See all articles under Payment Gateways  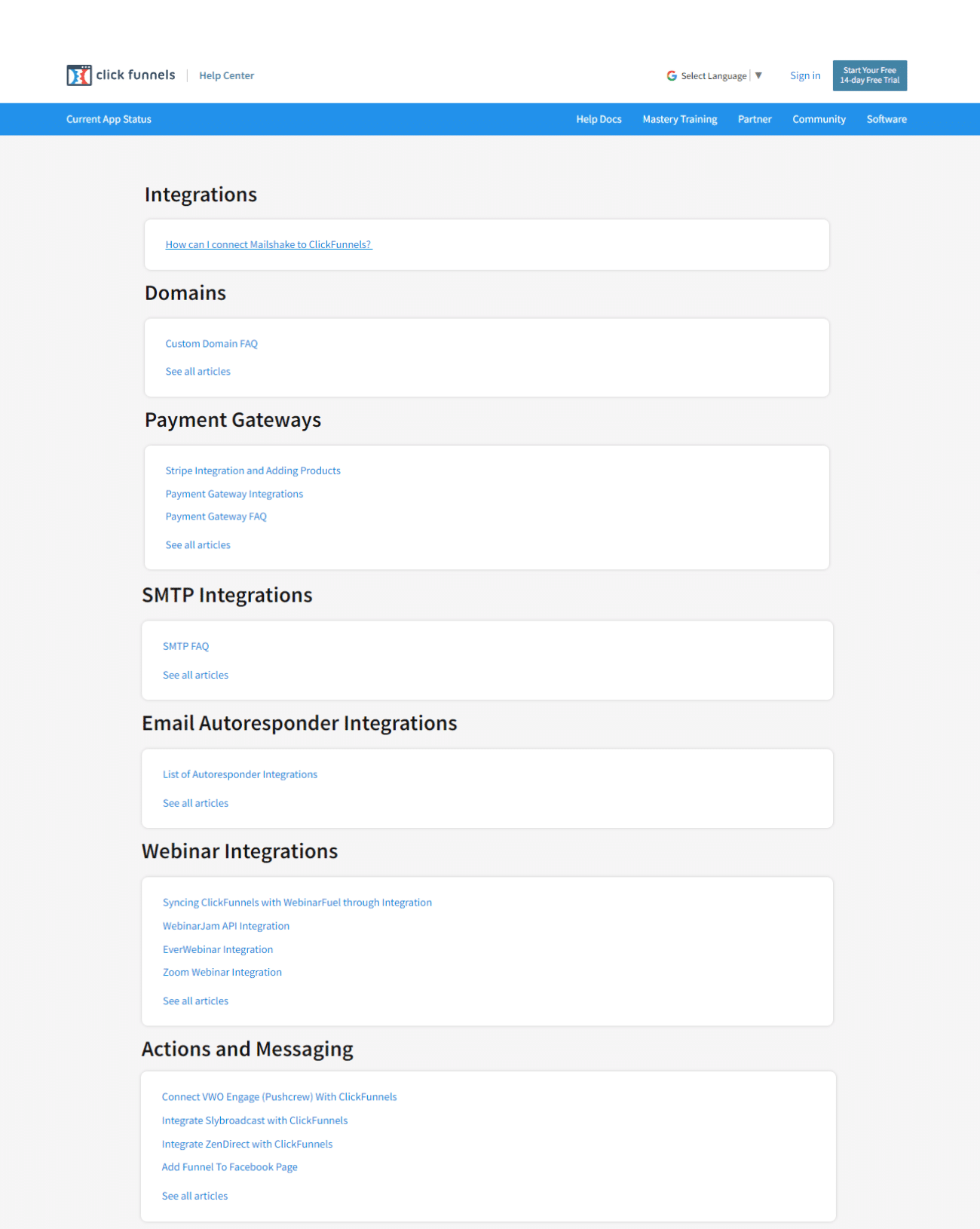(198, 545)
